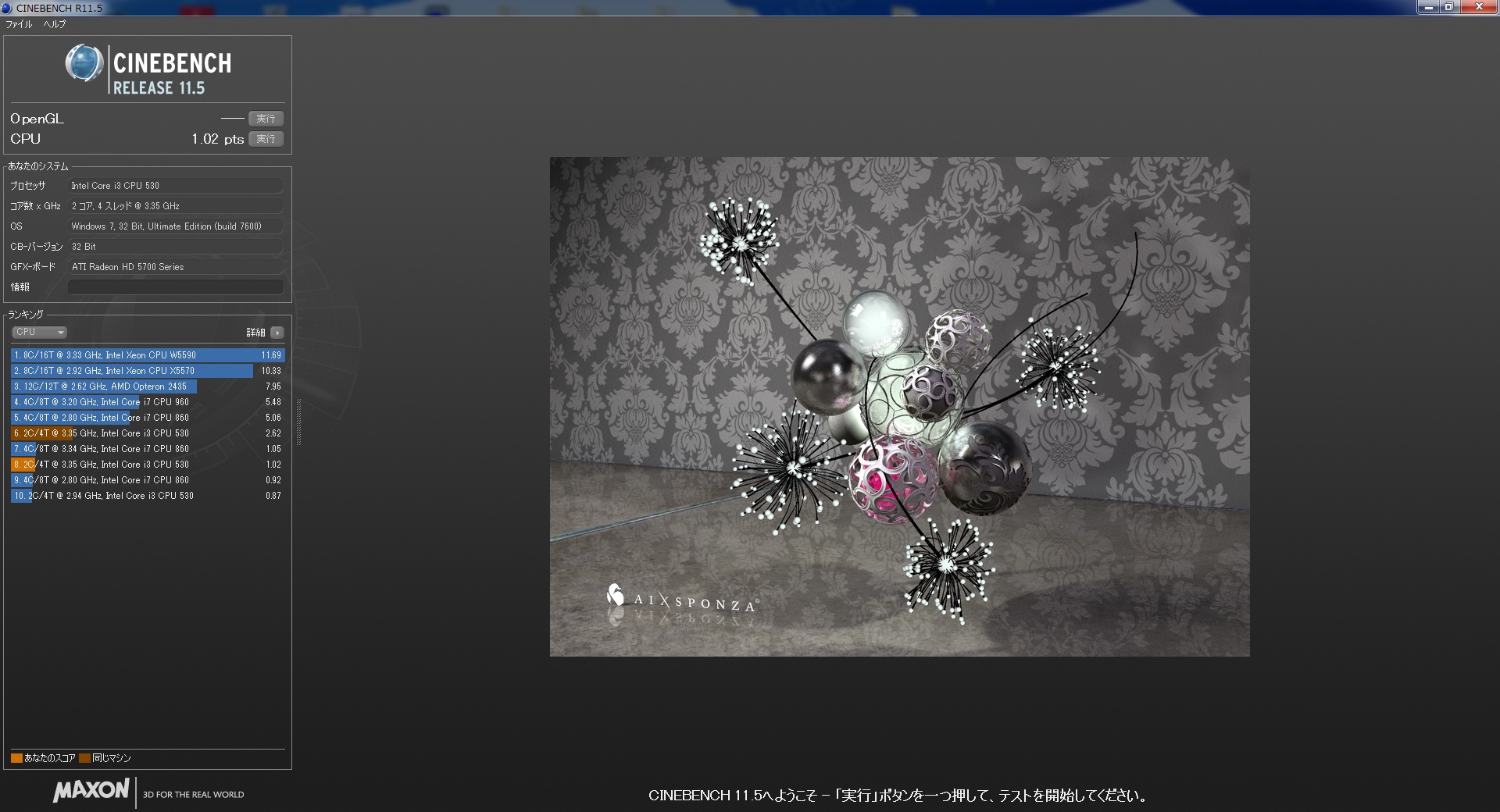The height and width of the screenshot is (812, 1500).
Task: Select ranking row 2, Xeon X5570
Action: coord(148,371)
